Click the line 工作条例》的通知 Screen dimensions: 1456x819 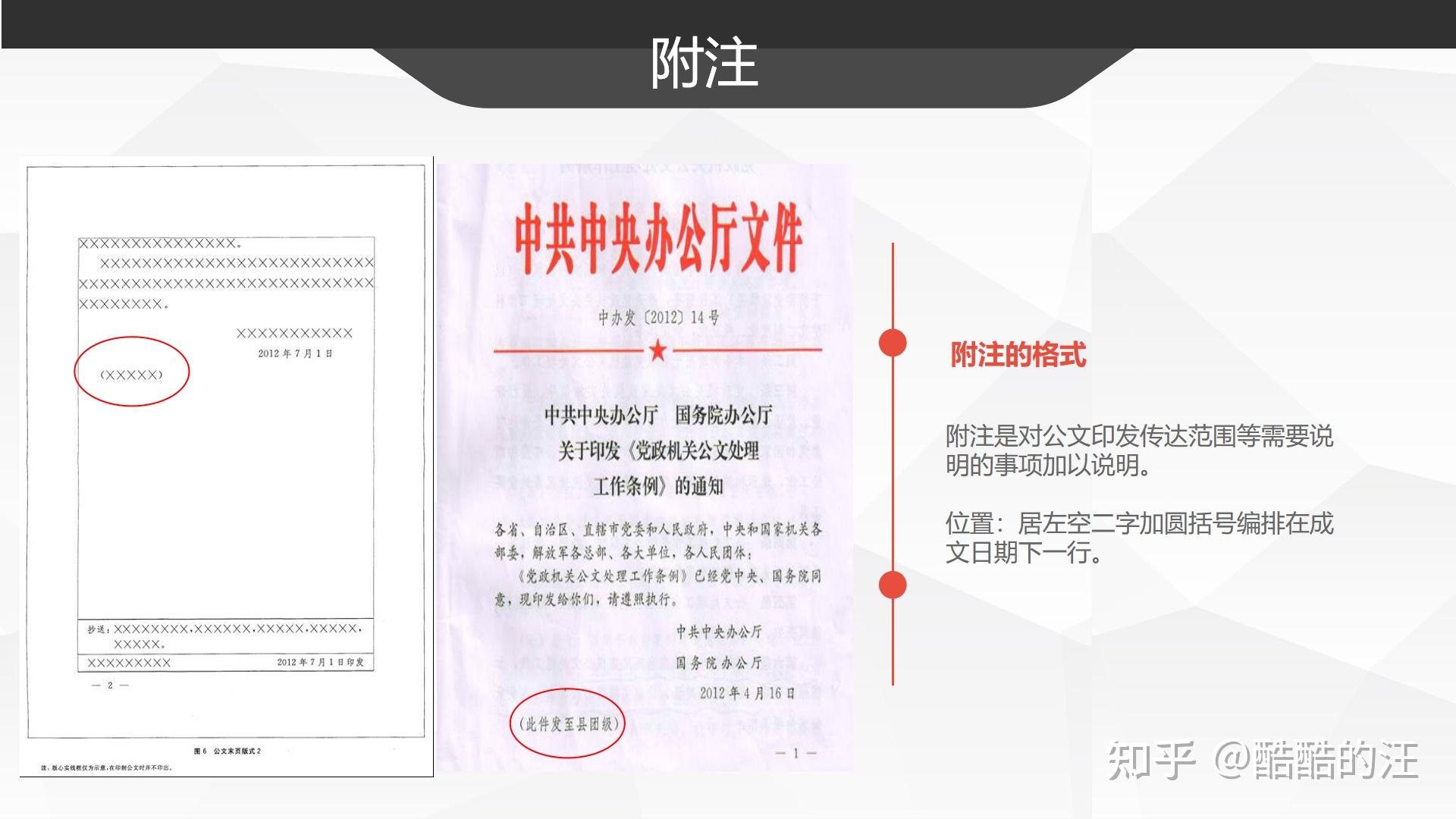point(658,486)
